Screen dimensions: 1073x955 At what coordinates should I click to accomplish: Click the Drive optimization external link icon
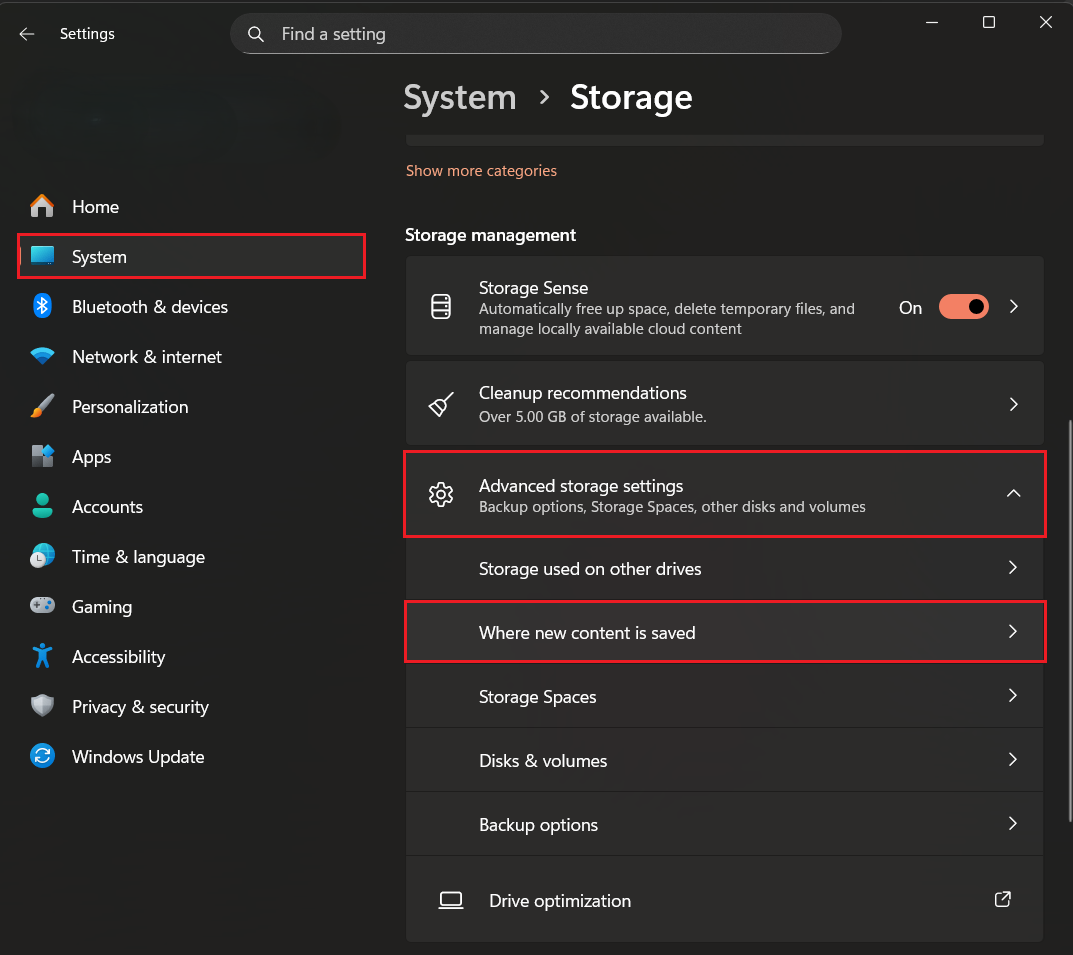pos(1002,900)
